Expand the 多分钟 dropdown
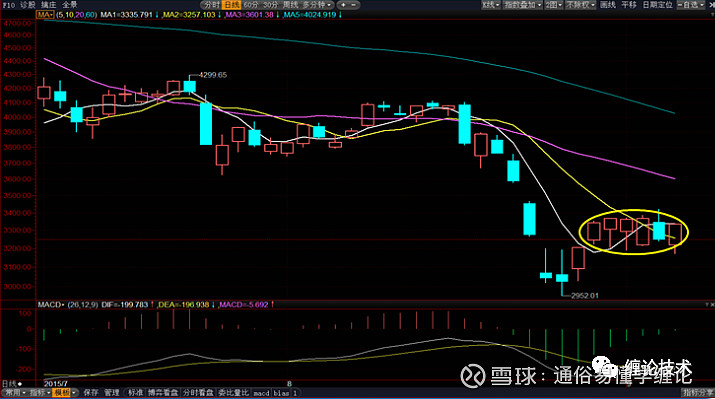The image size is (715, 399). [316, 5]
